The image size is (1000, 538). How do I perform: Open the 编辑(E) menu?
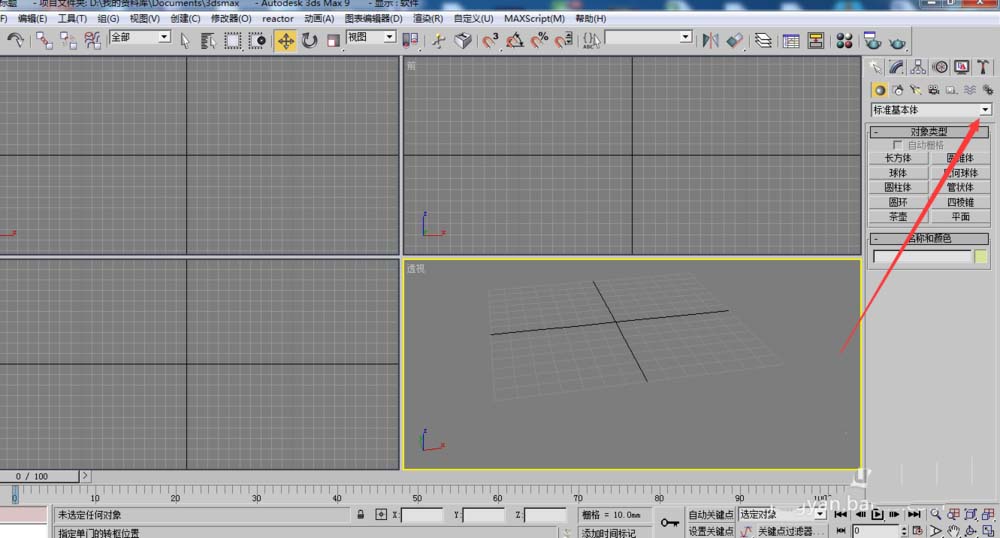pos(33,18)
